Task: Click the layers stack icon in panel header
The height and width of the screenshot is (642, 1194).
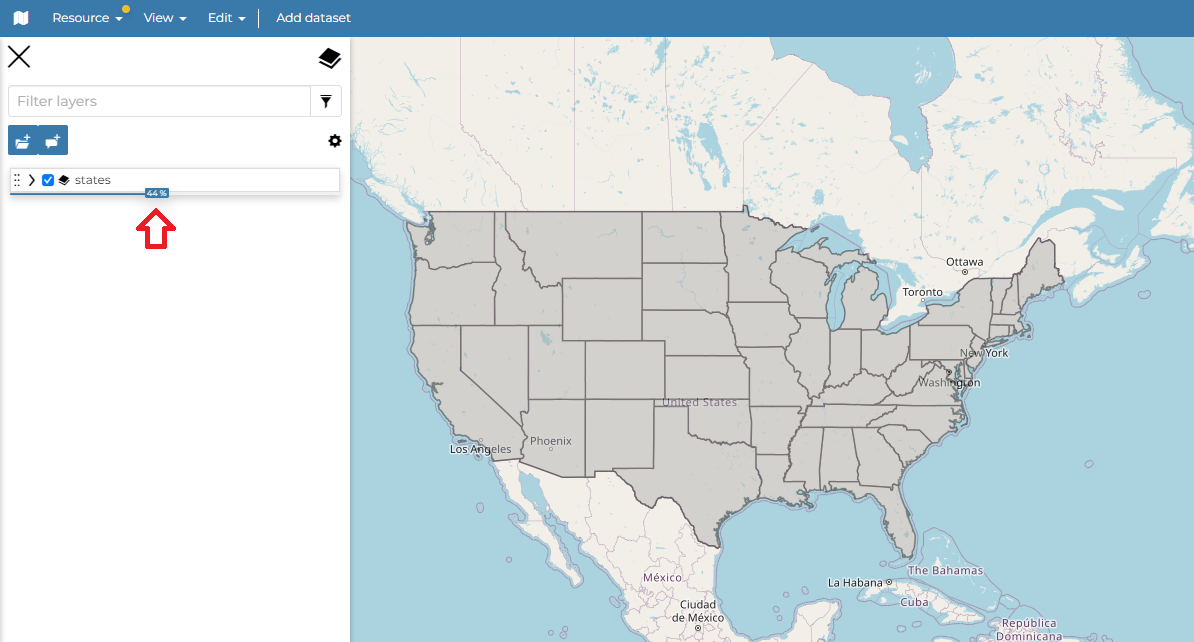Action: (329, 59)
